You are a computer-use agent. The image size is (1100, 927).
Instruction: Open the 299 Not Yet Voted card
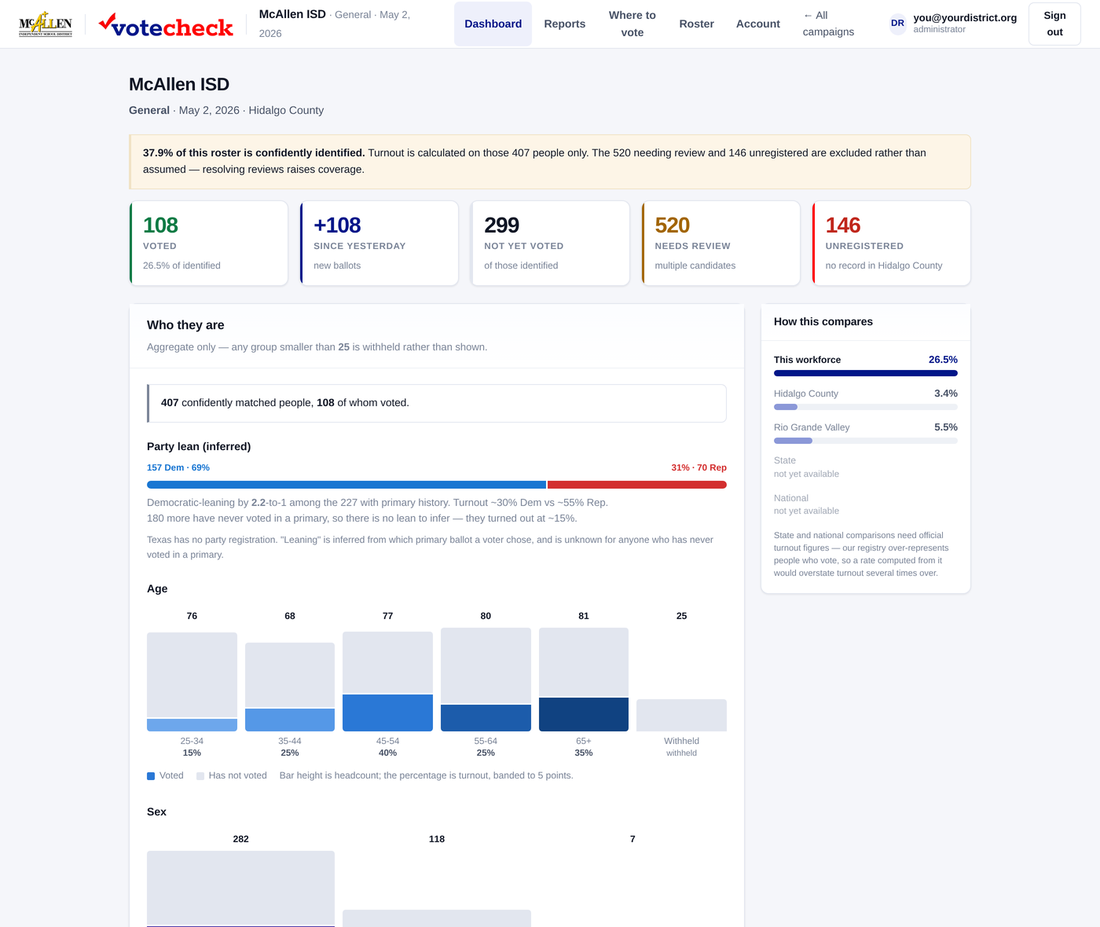coord(550,244)
